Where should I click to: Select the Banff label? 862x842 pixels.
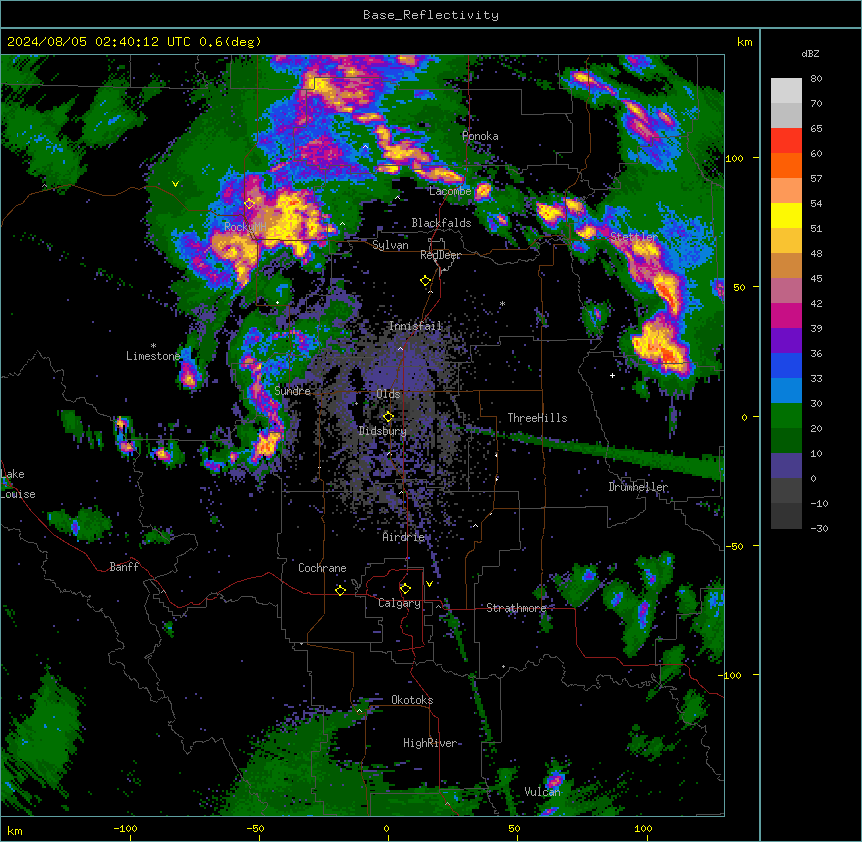click(x=124, y=567)
